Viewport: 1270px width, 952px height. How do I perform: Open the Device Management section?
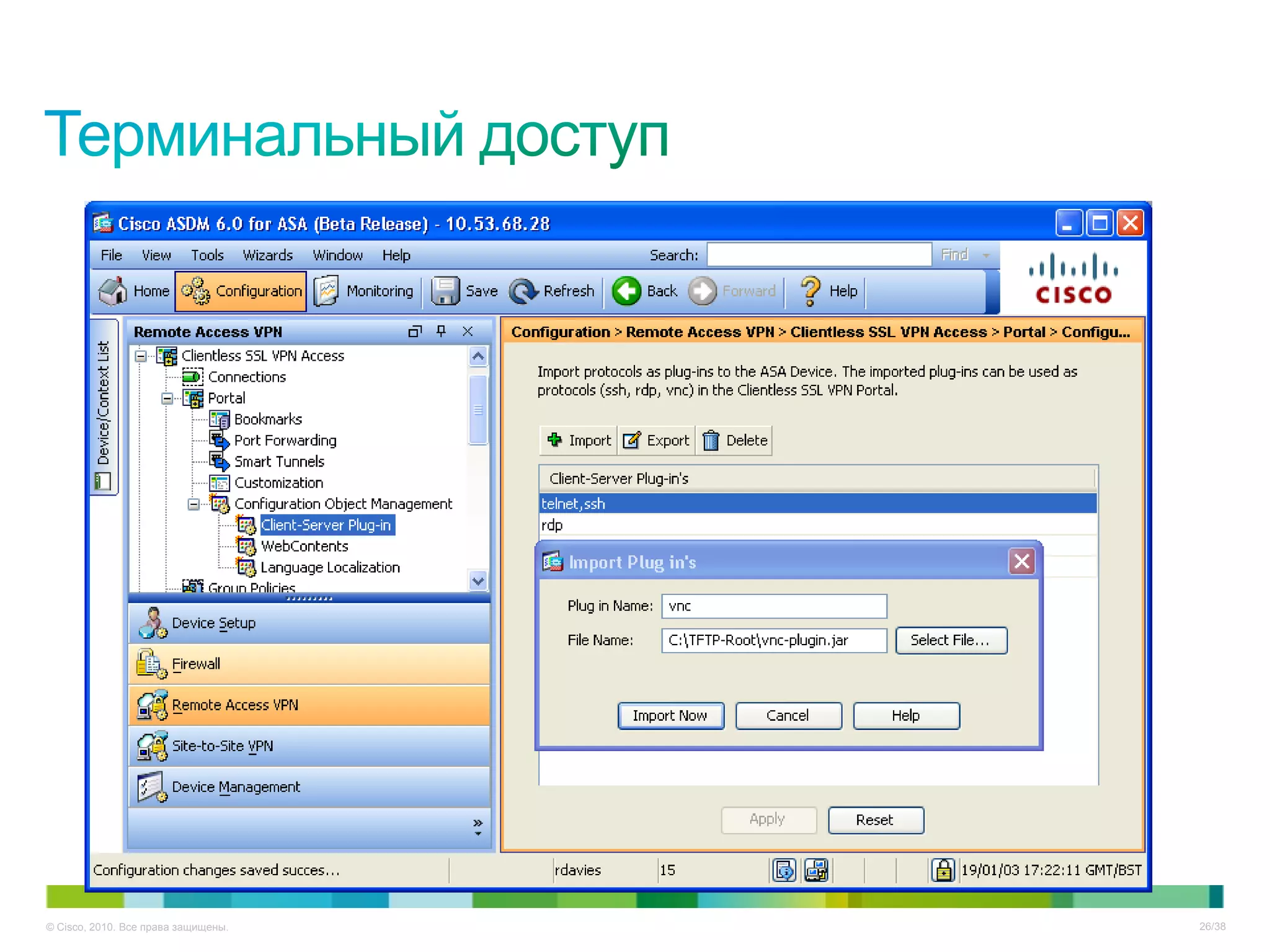point(309,787)
